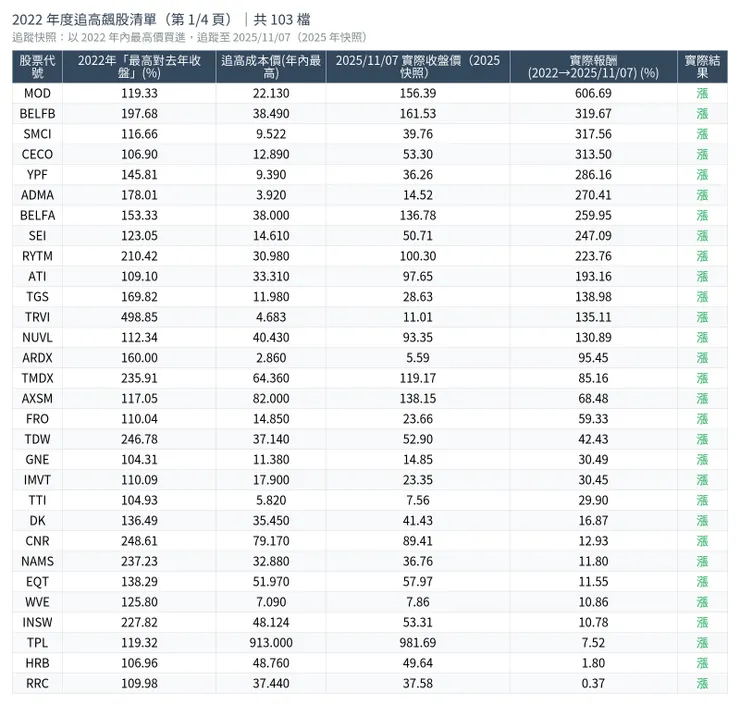The image size is (740, 706).
Task: Select the 追高成本價(年內最高) column header
Action: (270, 66)
